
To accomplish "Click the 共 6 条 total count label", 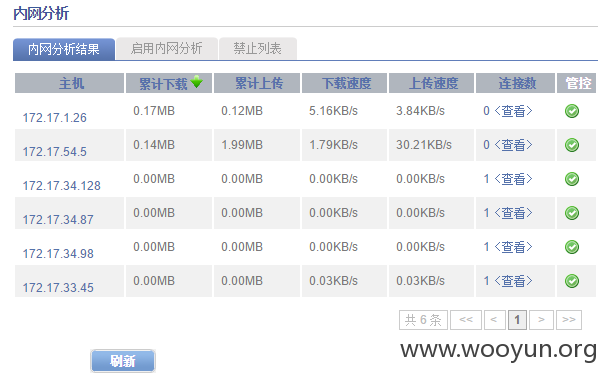I will coord(423,320).
